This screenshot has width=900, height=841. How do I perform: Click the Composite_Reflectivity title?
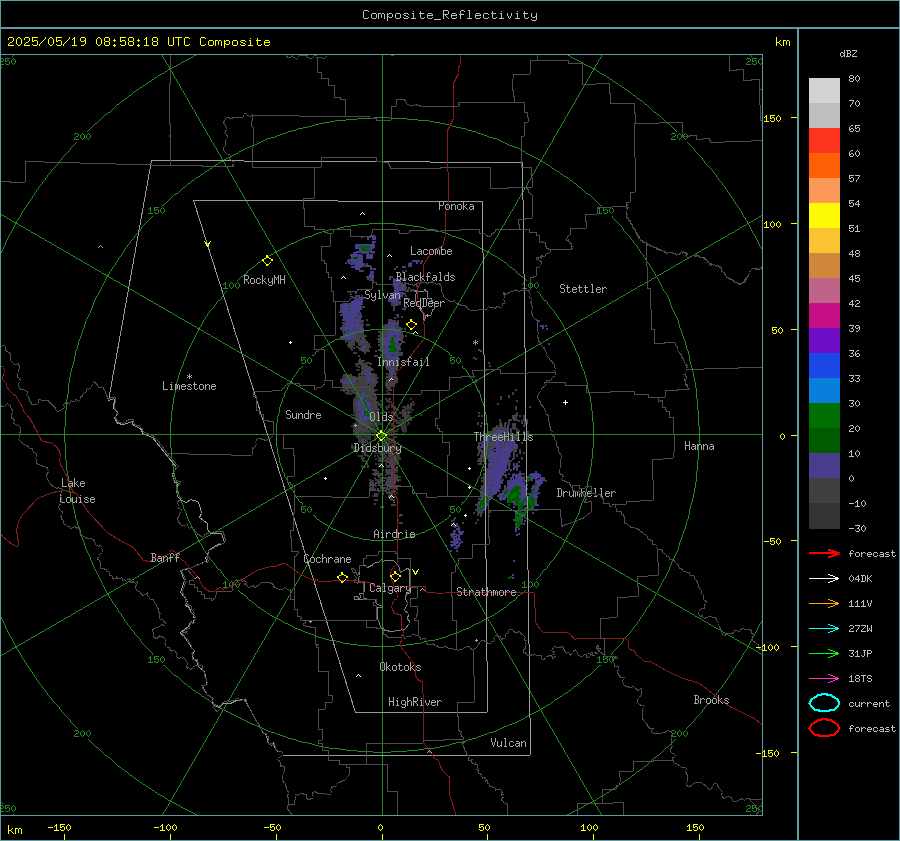pos(449,15)
